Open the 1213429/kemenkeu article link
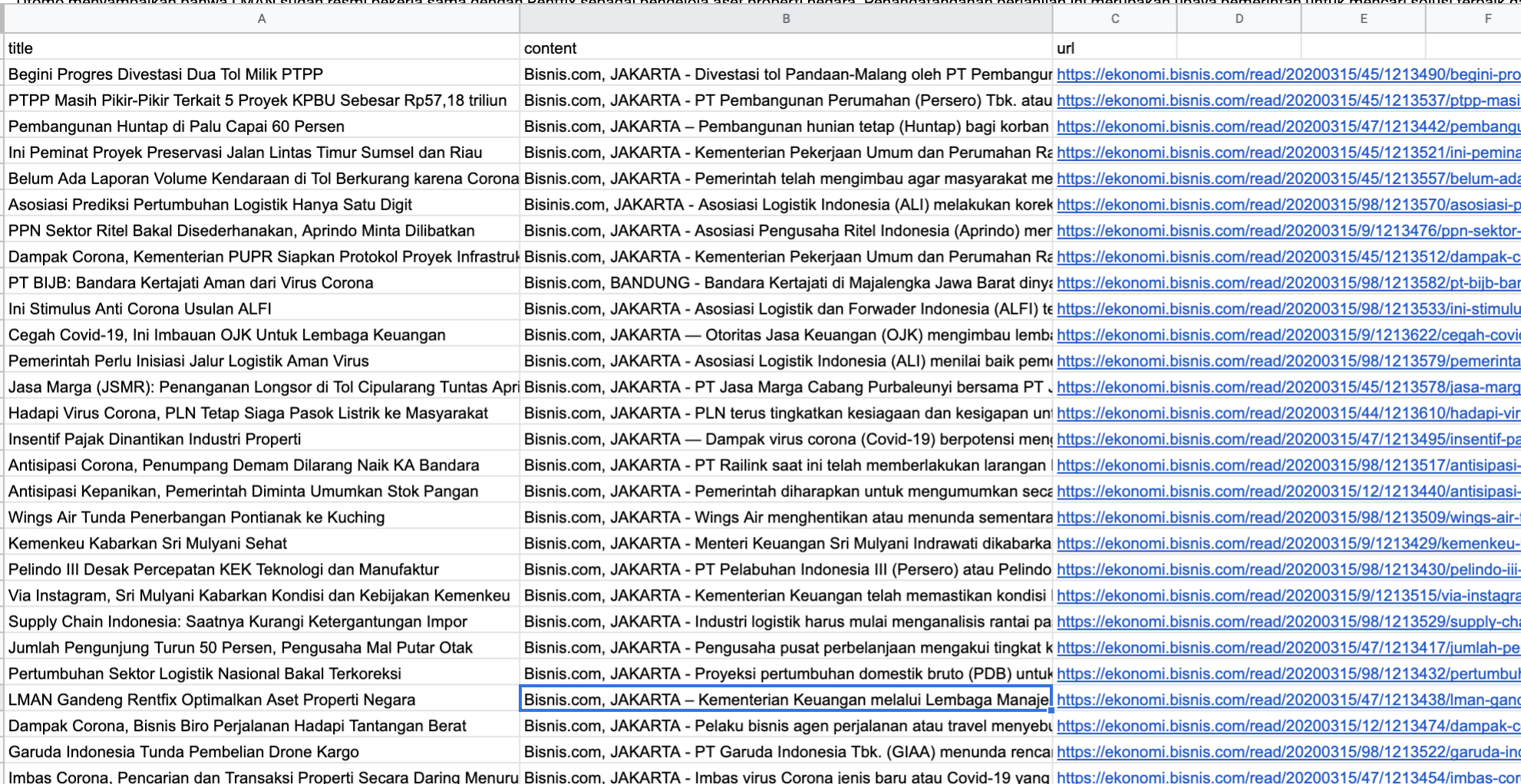This screenshot has height=784, width=1521. [x=1288, y=544]
